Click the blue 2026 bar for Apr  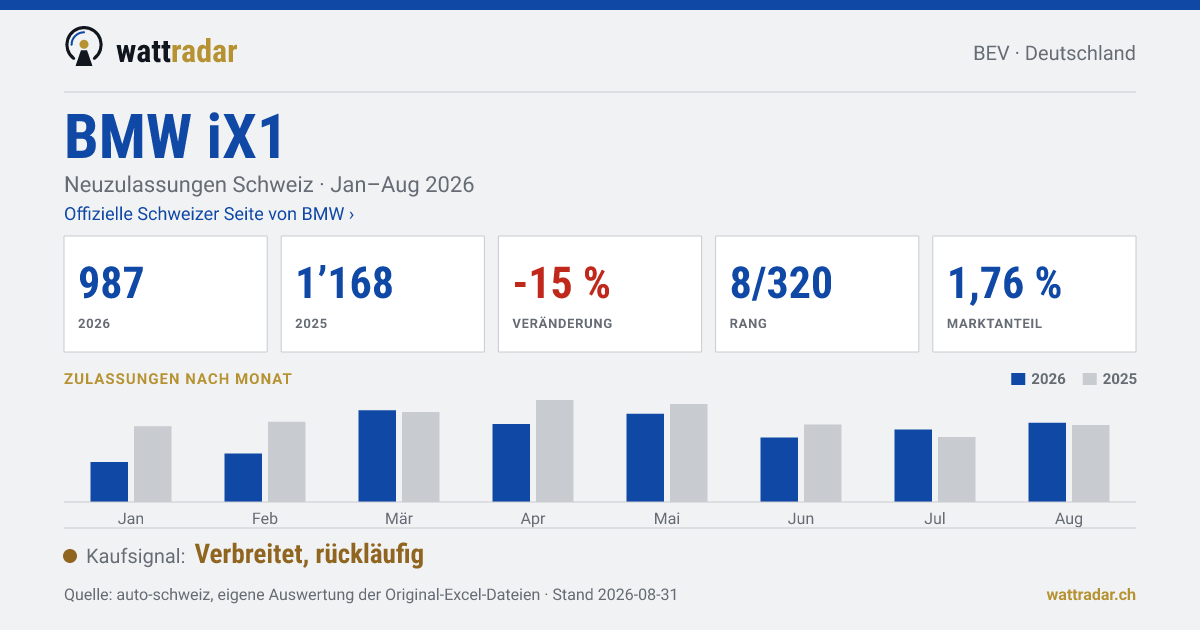511,463
